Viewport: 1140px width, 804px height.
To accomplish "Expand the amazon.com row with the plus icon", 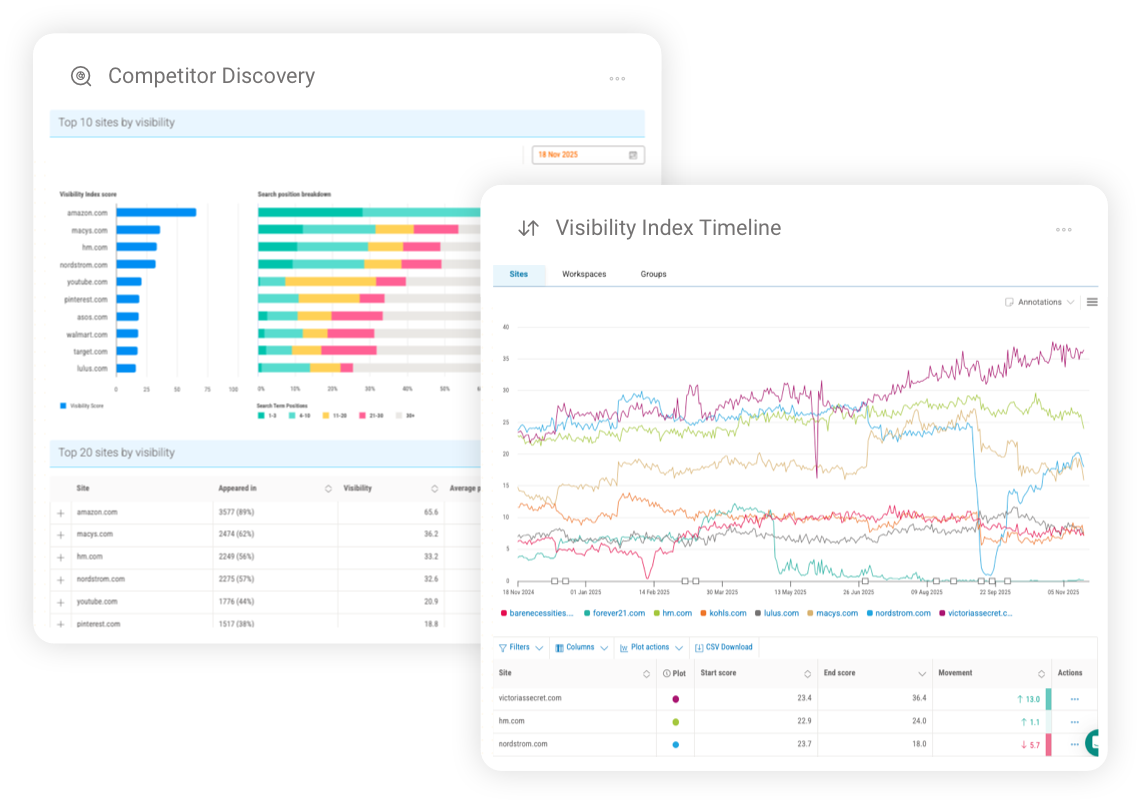I will click(x=62, y=511).
